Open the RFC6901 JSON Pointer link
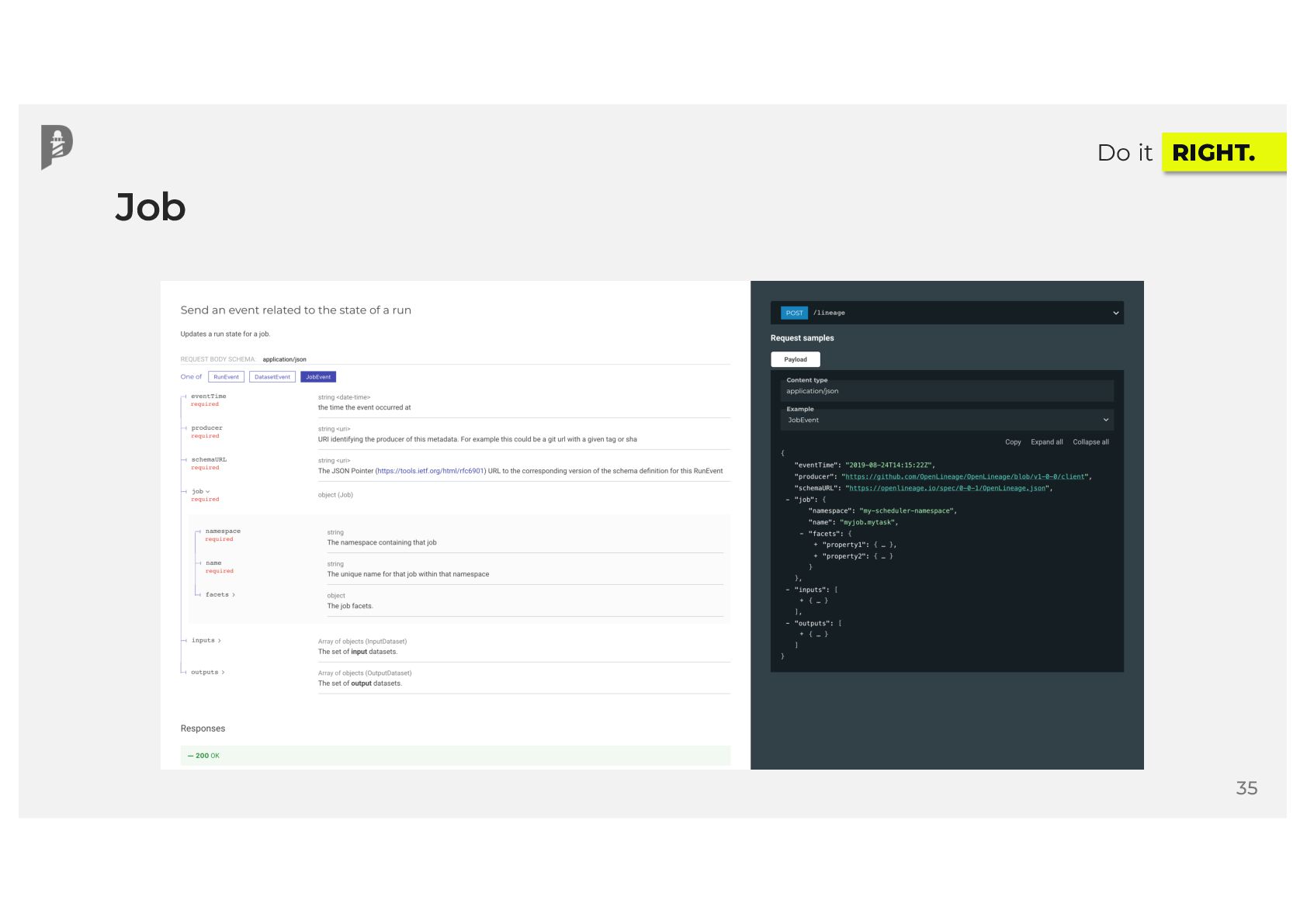 pos(430,471)
